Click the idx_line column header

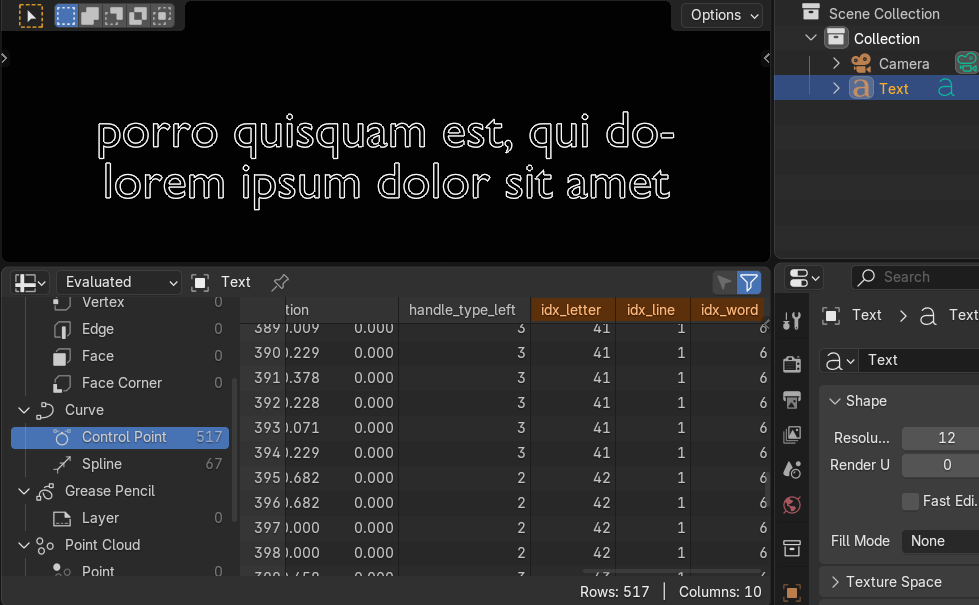[652, 310]
